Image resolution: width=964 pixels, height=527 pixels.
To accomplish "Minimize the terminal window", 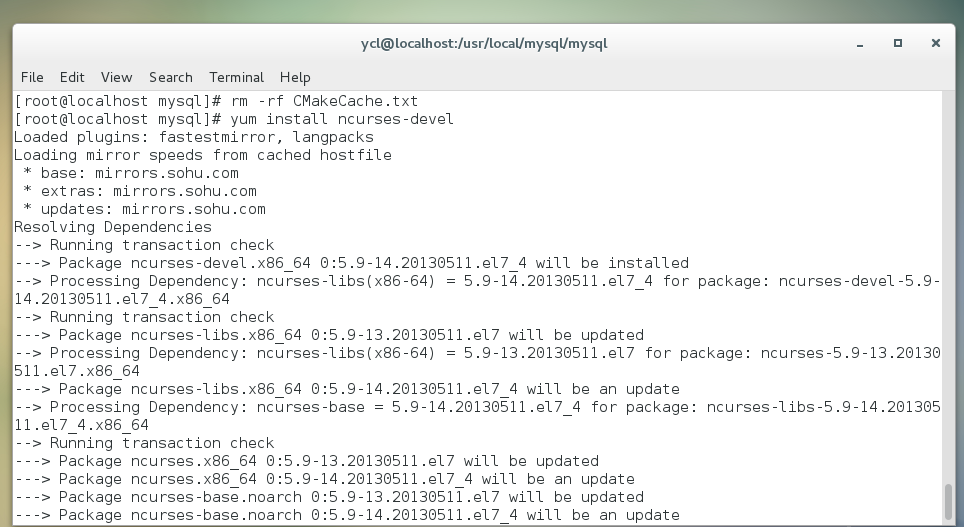I will pyautogui.click(x=860, y=44).
